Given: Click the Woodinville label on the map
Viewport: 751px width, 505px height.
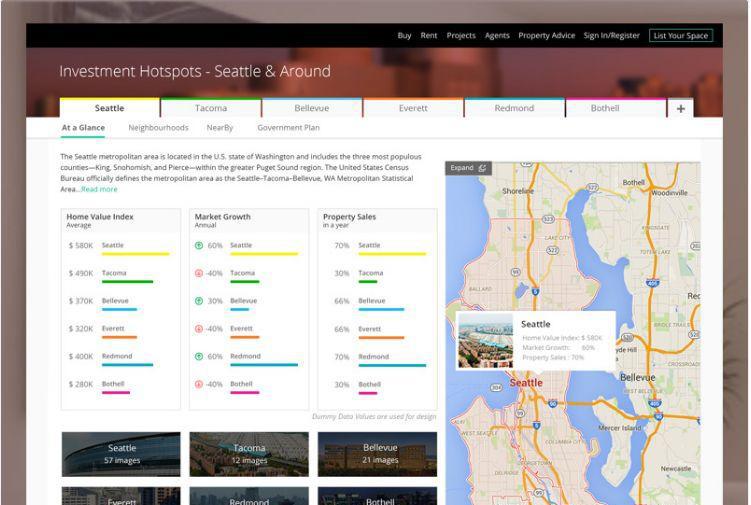Looking at the screenshot, I should click(669, 193).
